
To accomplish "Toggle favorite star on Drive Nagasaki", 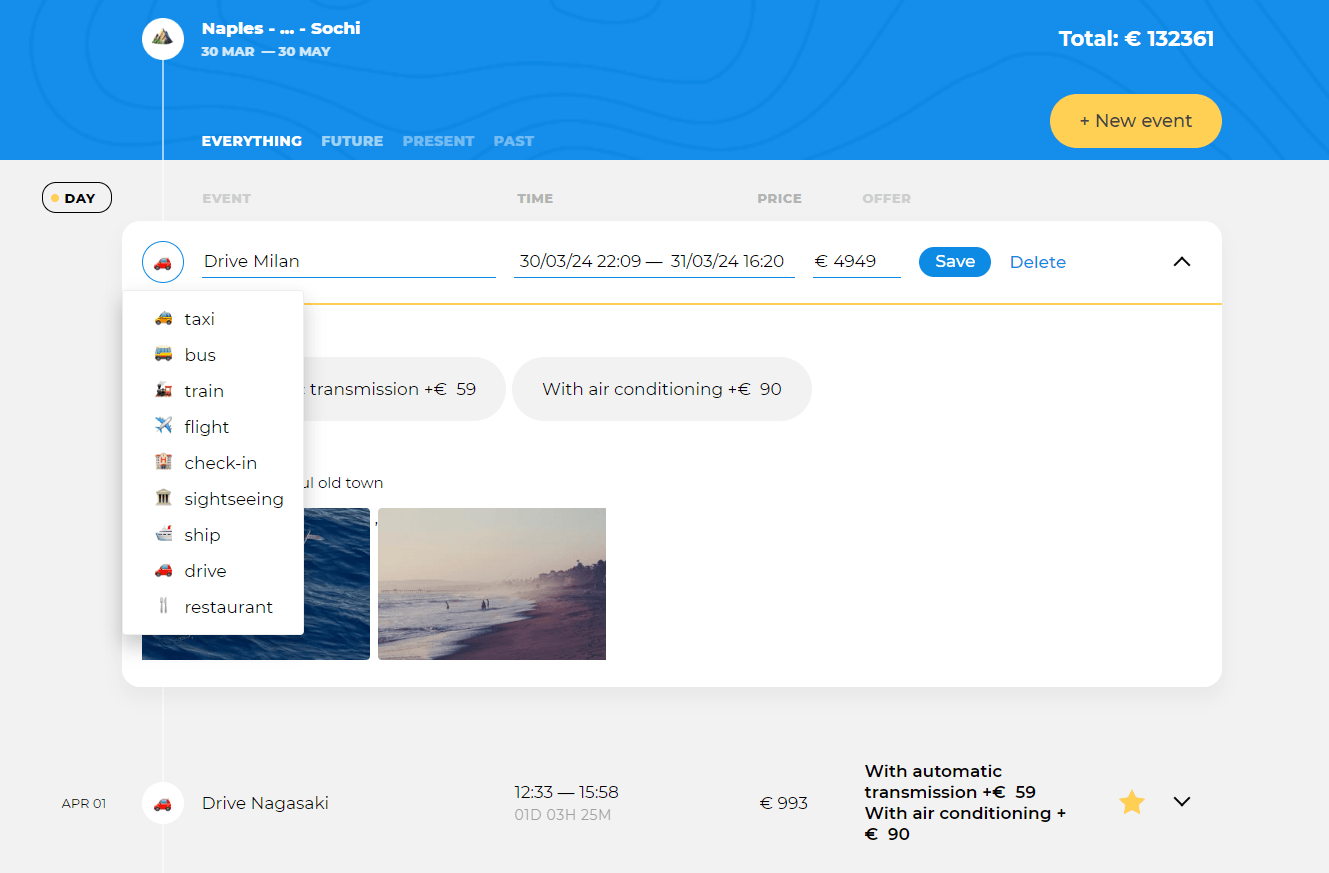I will pos(1131,802).
